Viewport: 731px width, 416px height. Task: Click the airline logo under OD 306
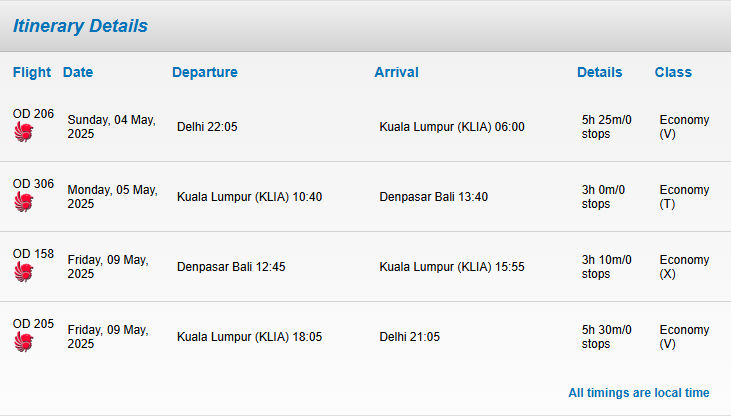point(24,201)
